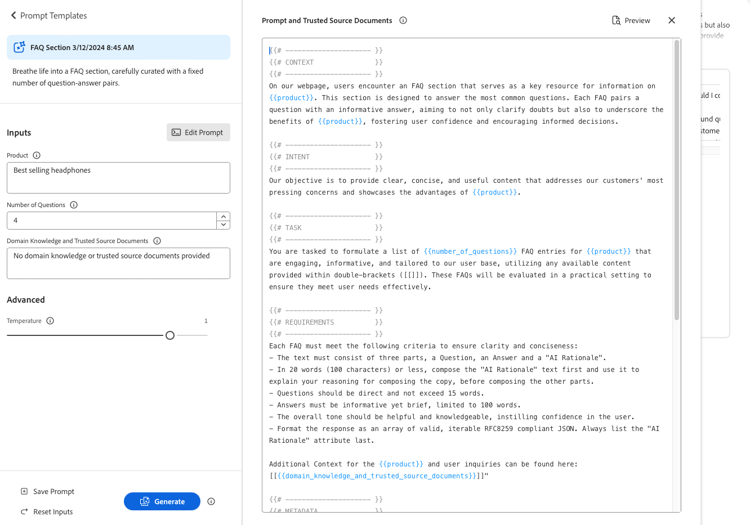The image size is (750, 525).
Task: Select the FAQ Section 3/12/2024 template card
Action: [118, 47]
